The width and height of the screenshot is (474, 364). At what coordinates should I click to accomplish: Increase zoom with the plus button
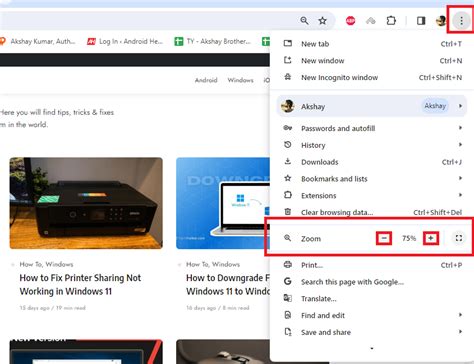point(431,238)
